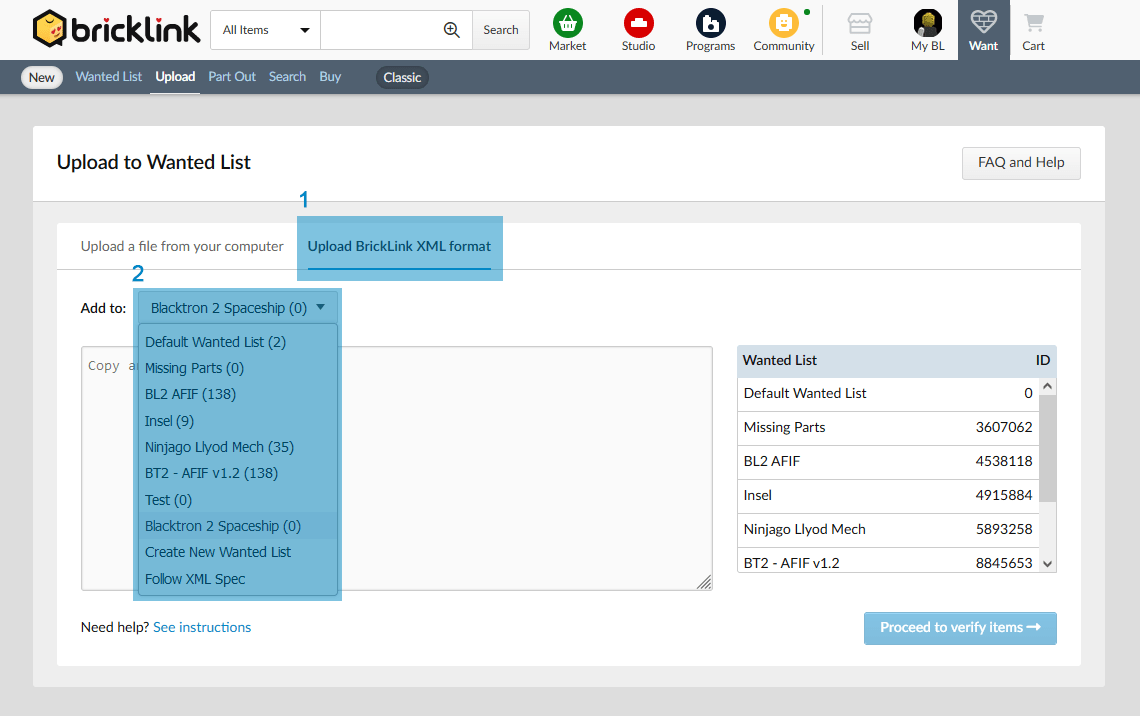Click ID value 3607062
The height and width of the screenshot is (716, 1140).
click(x=1004, y=427)
